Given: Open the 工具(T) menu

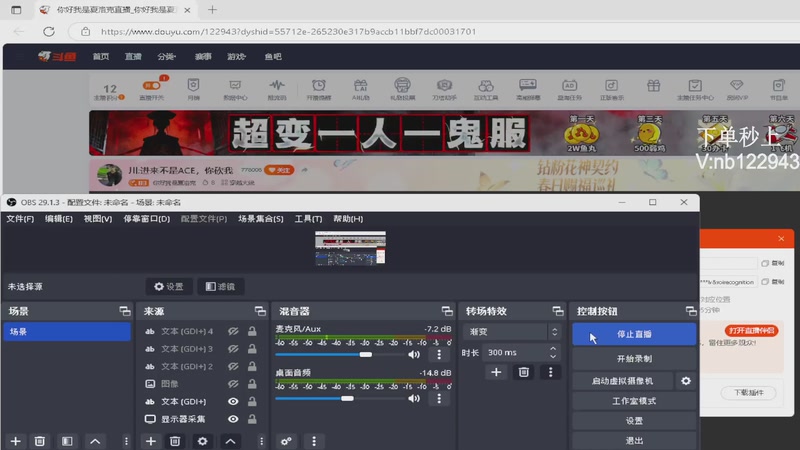Looking at the screenshot, I should (x=308, y=218).
